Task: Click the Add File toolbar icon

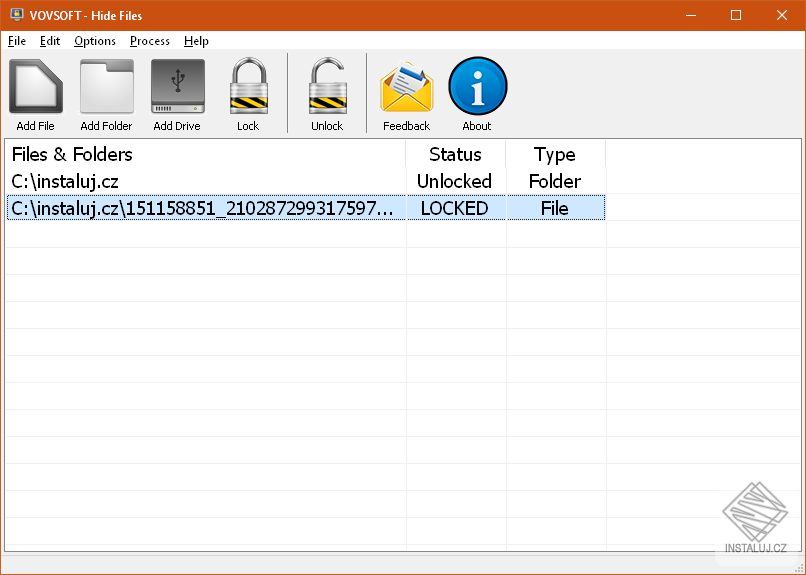Action: tap(35, 86)
